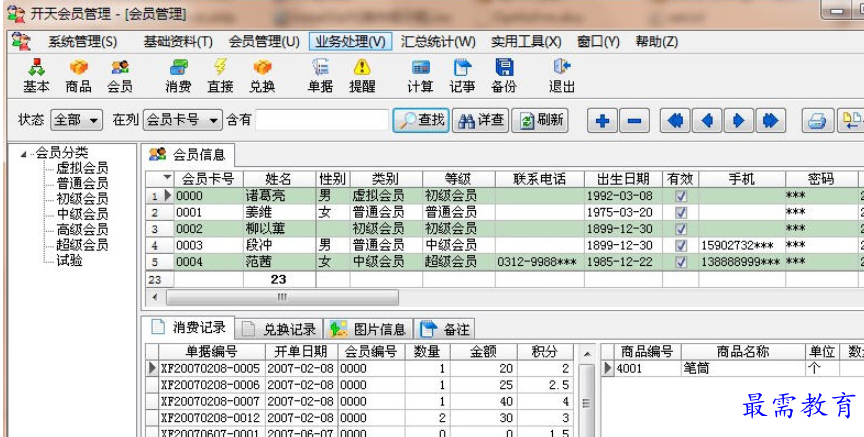
Task: Select record XF20070208-0006 row
Action: click(x=360, y=385)
